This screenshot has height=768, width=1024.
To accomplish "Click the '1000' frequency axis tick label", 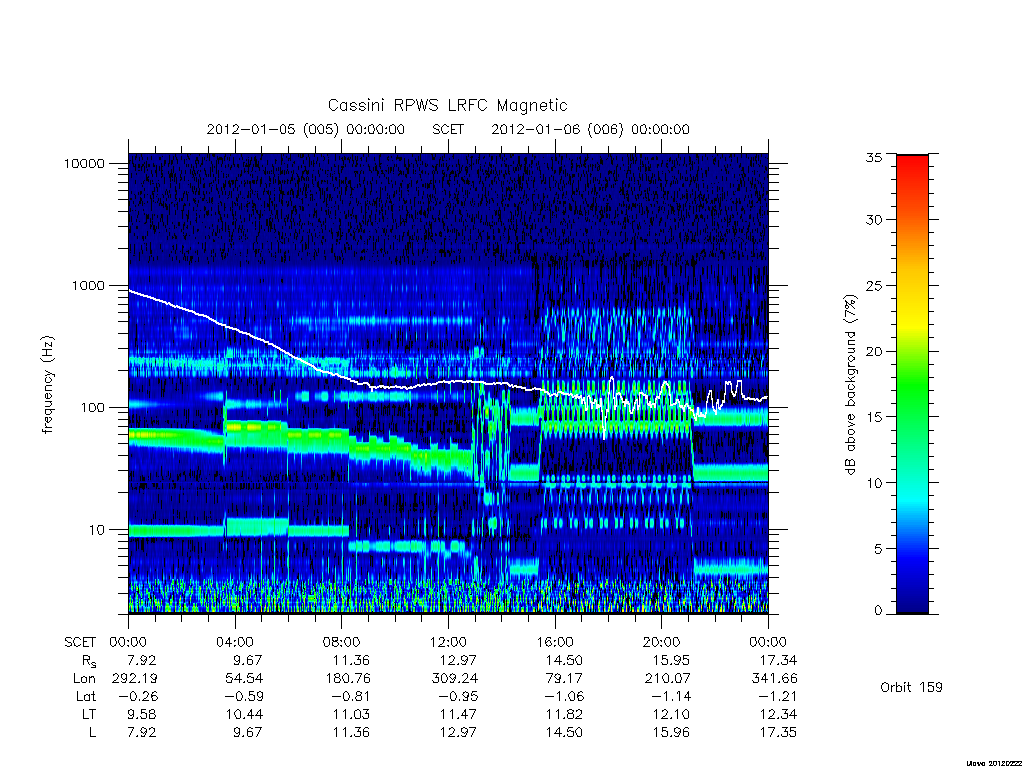I will pyautogui.click(x=88, y=285).
